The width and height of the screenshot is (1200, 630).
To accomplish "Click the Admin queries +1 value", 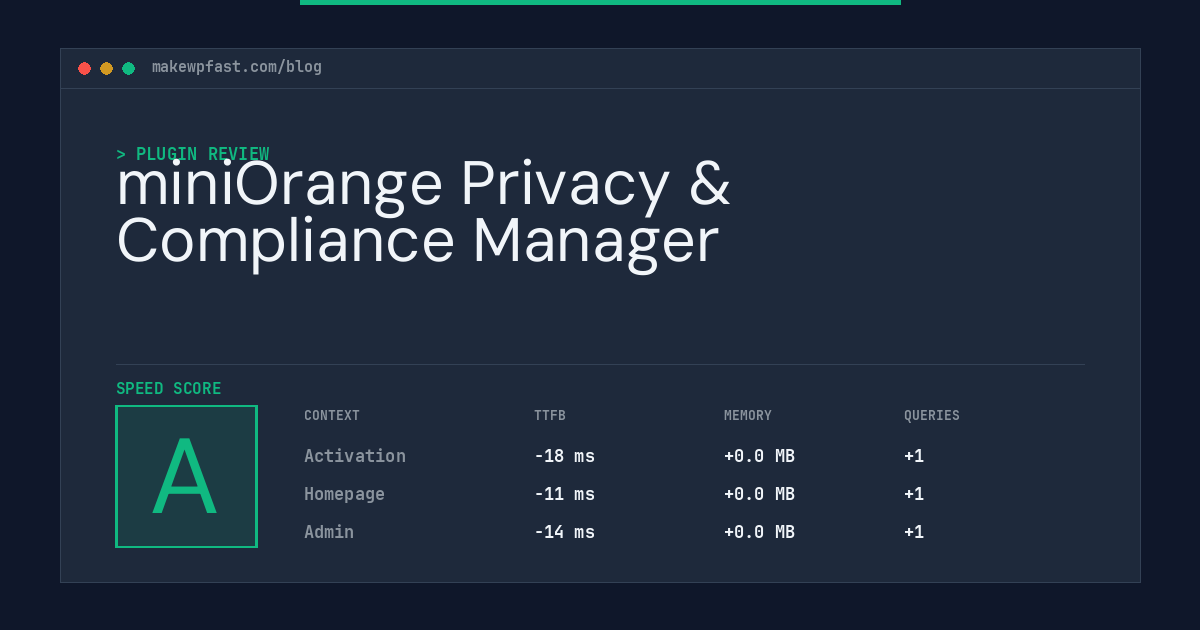I will (914, 532).
